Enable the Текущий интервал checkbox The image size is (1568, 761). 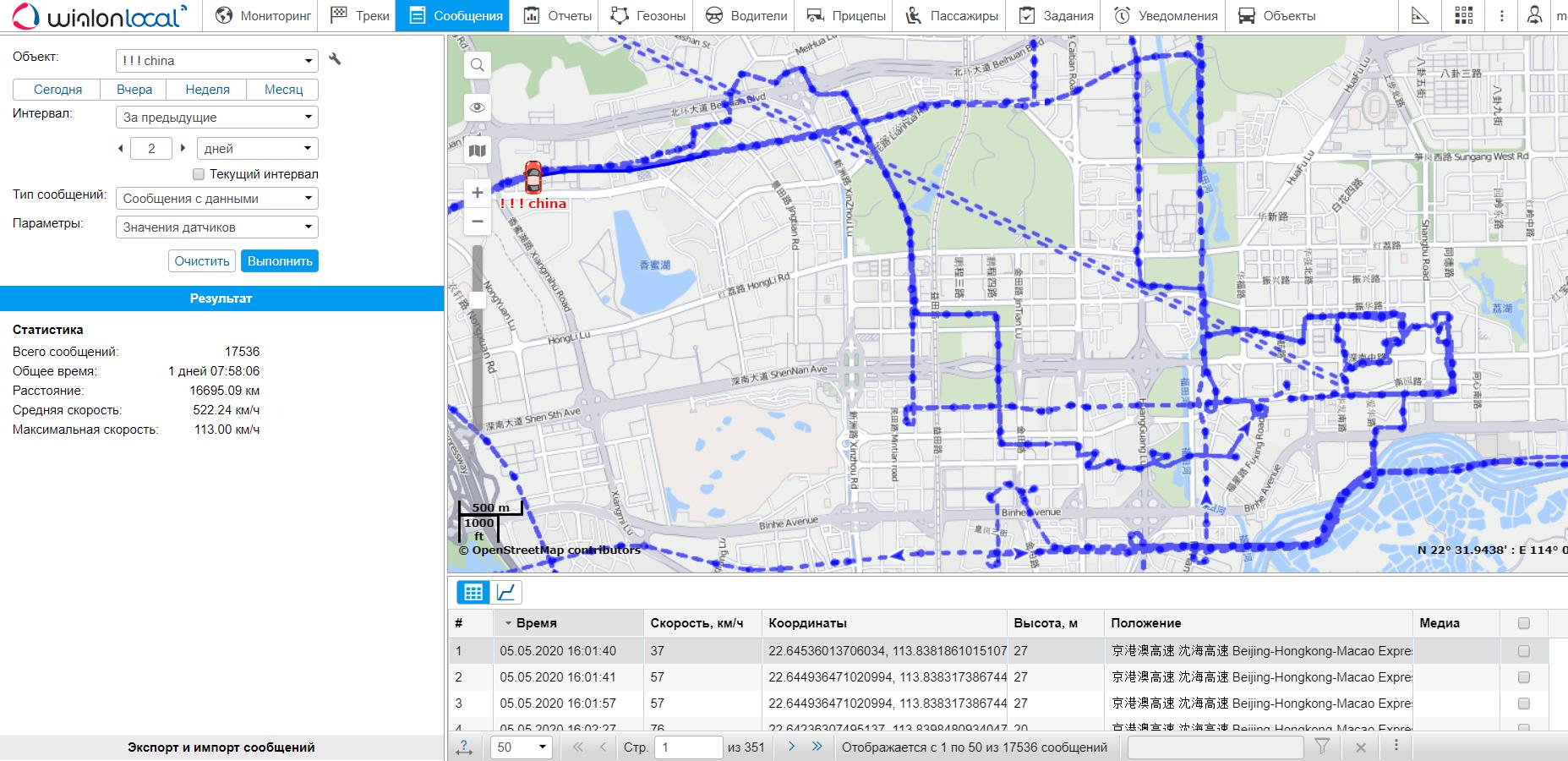[x=199, y=174]
